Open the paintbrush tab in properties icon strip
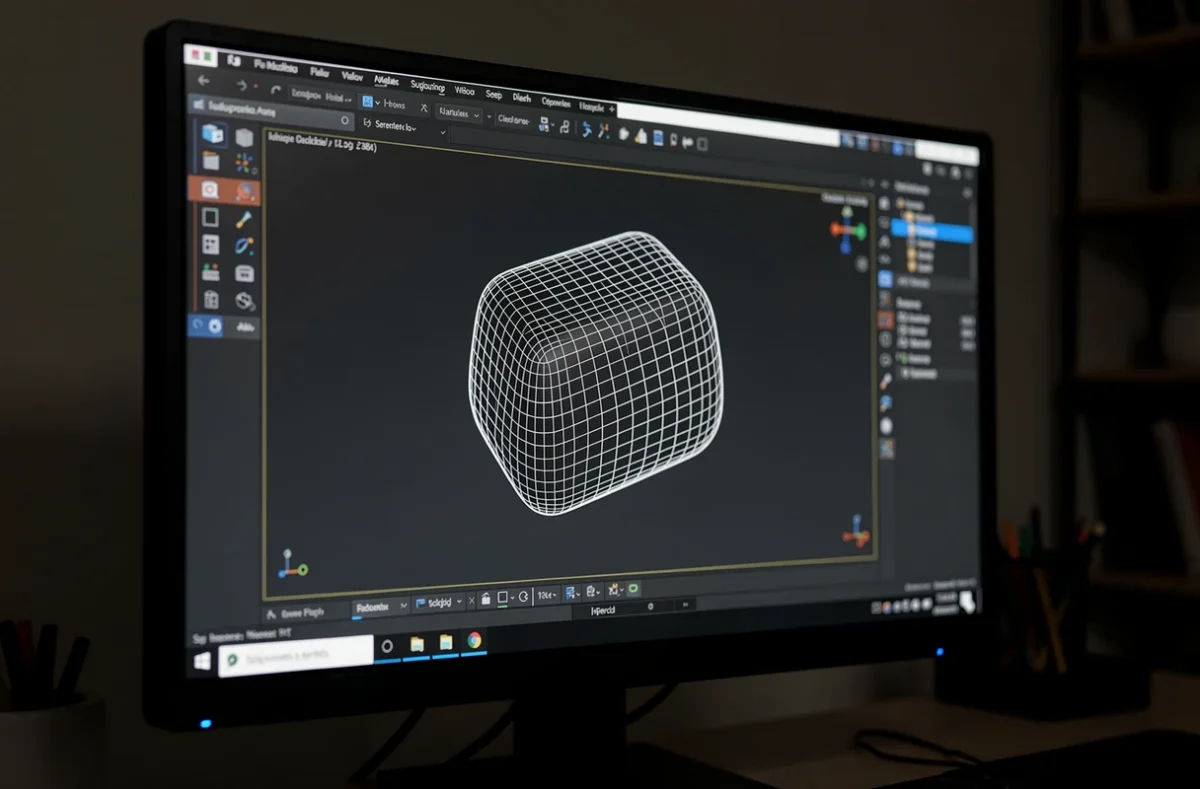Image resolution: width=1200 pixels, height=789 pixels. click(885, 381)
